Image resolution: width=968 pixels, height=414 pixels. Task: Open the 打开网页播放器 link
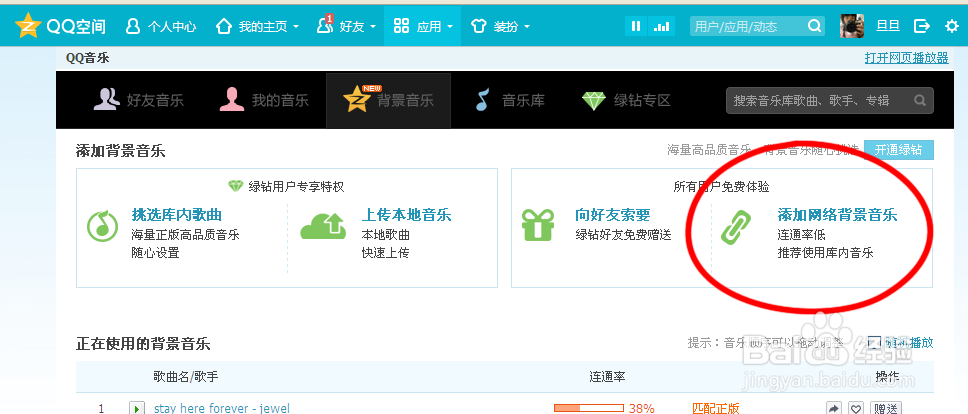[906, 58]
